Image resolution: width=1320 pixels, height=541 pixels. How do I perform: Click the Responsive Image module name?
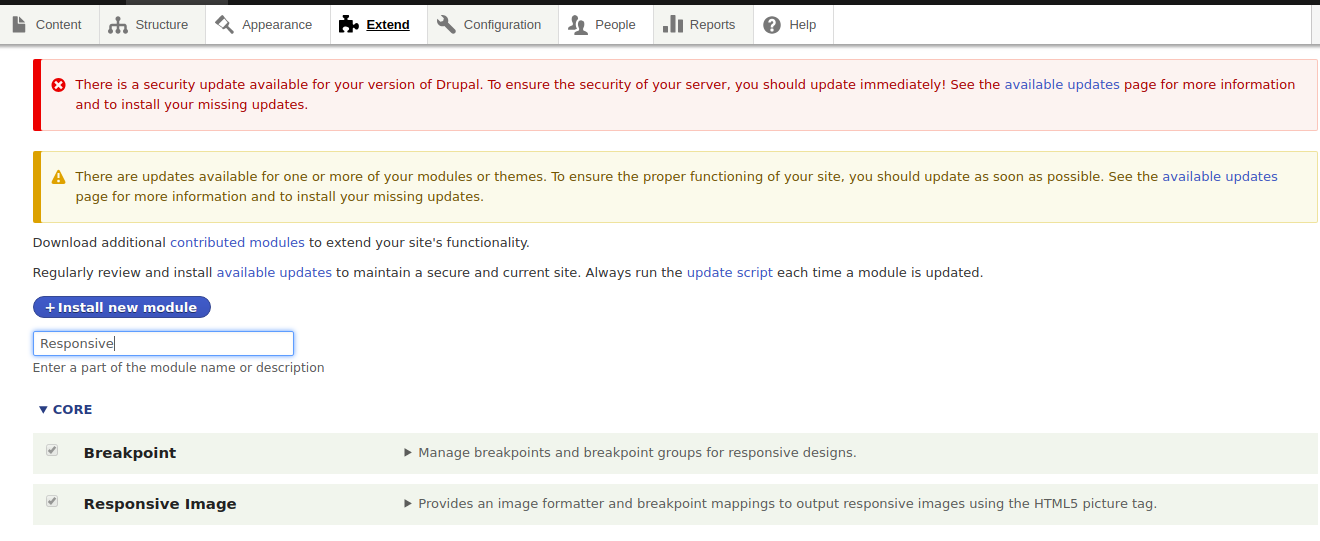click(x=160, y=504)
